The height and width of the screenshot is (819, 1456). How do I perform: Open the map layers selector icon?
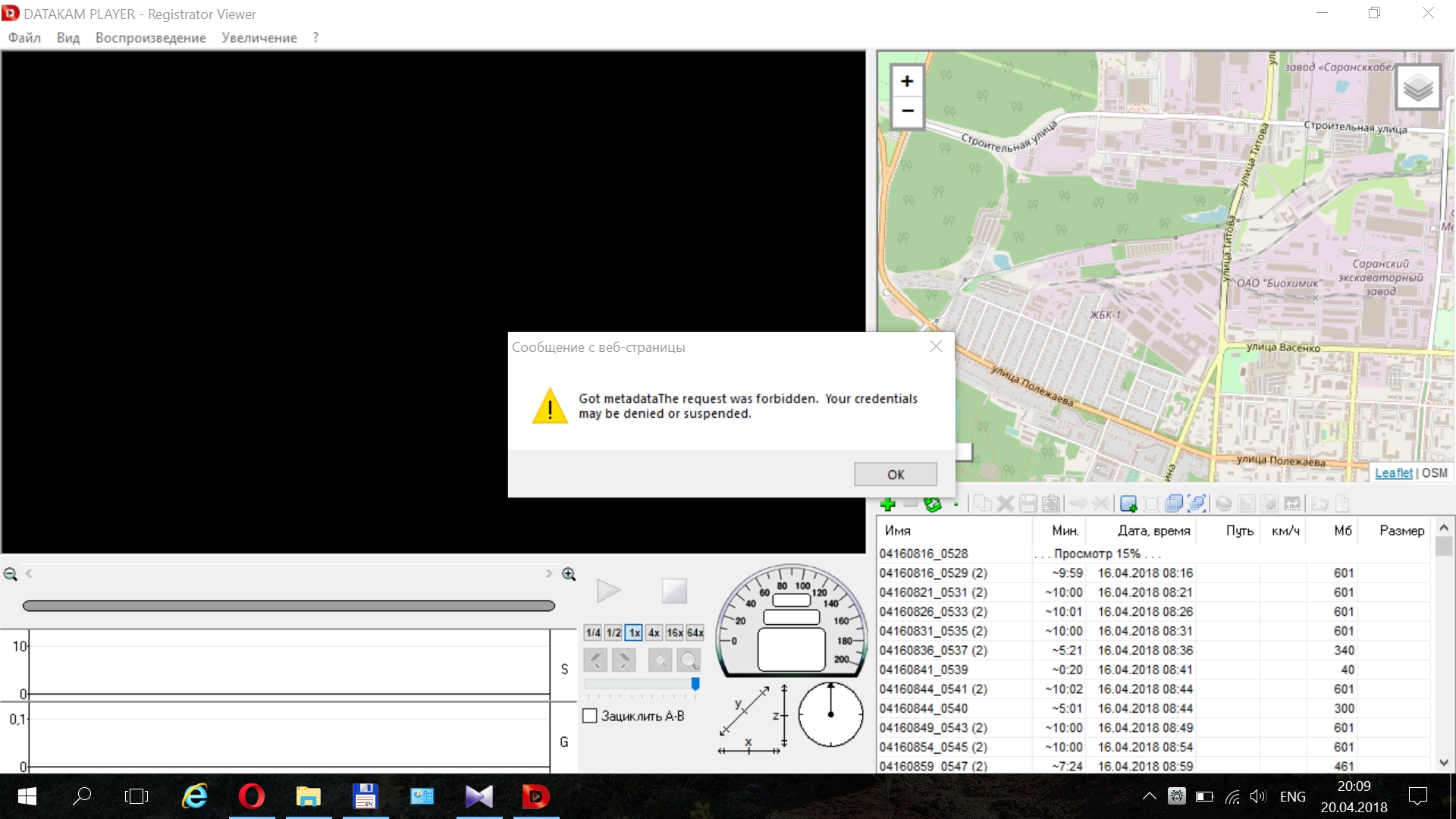[1417, 88]
